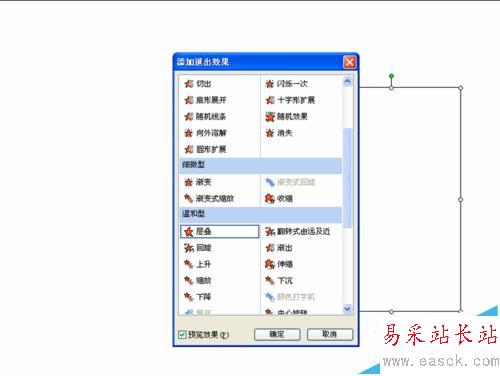
Task: Pick the 随机效果 effect
Action: 286,117
